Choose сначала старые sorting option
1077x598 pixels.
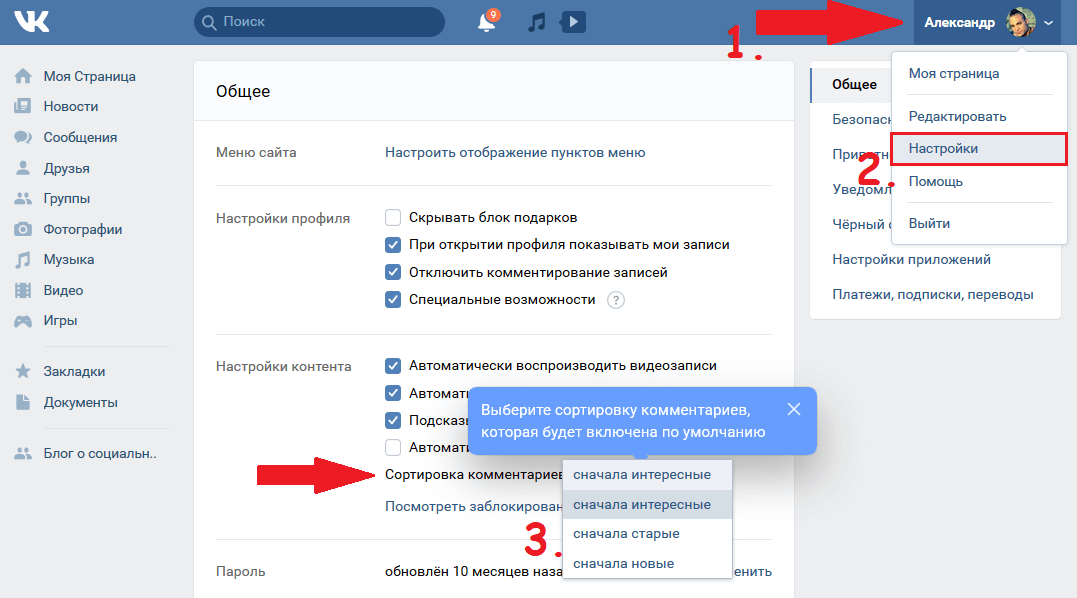click(647, 533)
